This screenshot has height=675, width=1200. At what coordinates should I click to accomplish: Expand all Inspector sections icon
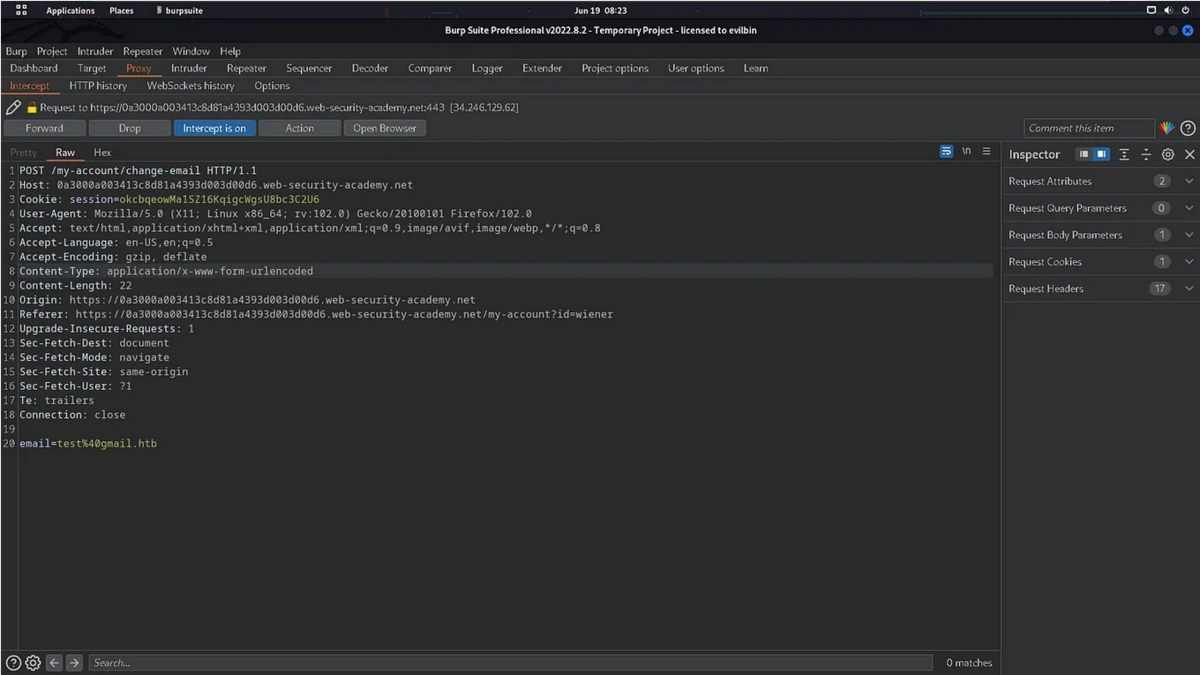[x=1124, y=155]
